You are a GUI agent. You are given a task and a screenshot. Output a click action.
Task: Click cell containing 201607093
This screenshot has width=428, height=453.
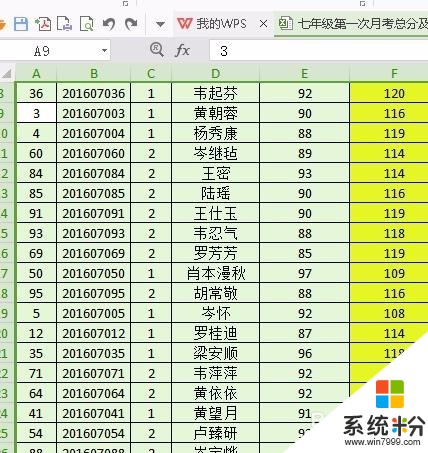click(94, 233)
